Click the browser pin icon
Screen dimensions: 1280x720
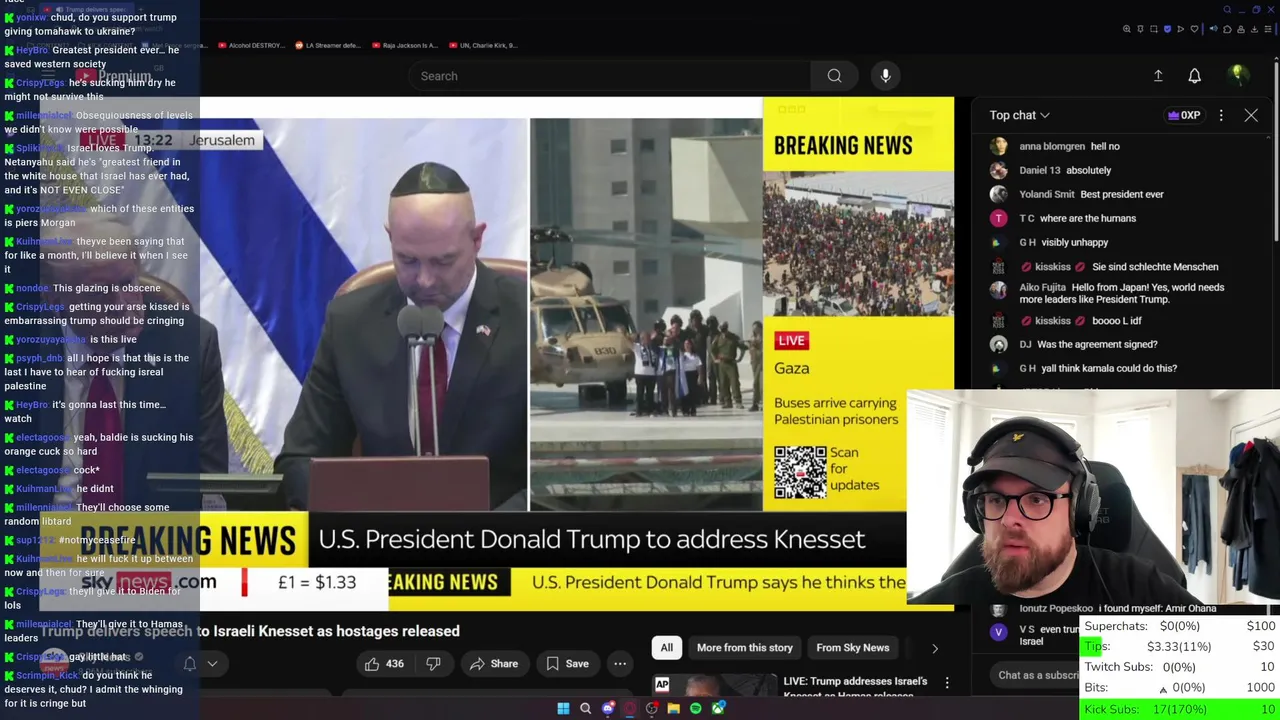1140,29
